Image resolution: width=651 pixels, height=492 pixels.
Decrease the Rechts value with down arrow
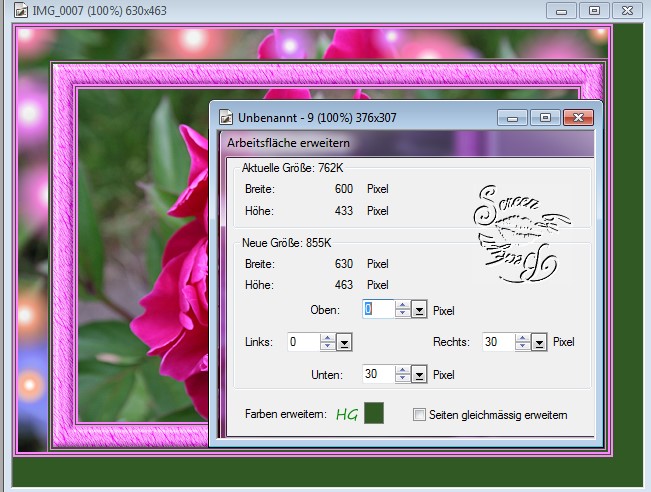[x=523, y=347]
